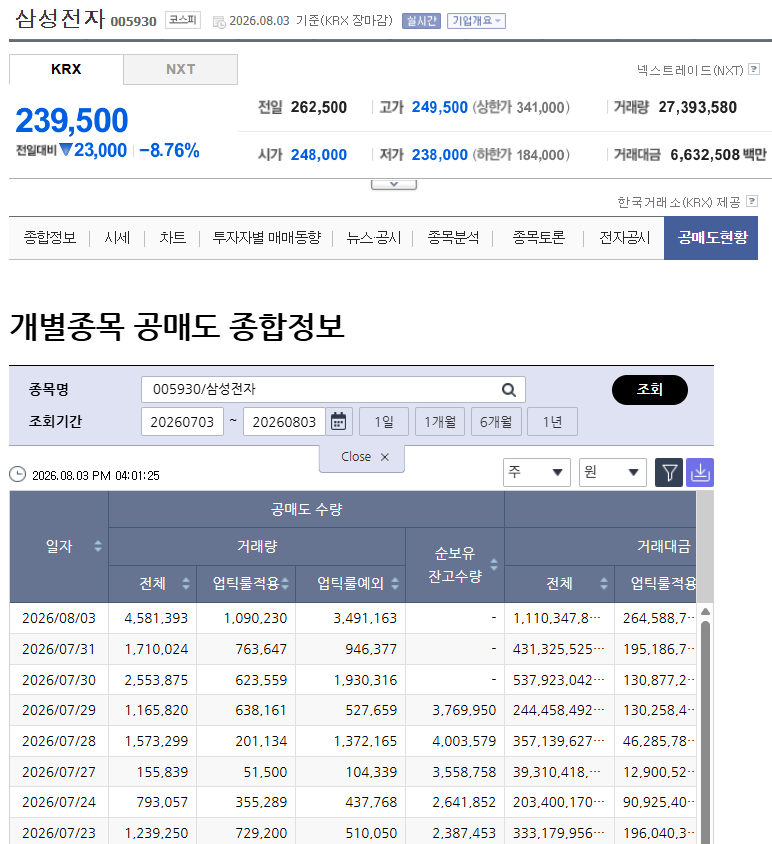The image size is (772, 844).
Task: Close the search panel via the X icon
Action: 384,457
